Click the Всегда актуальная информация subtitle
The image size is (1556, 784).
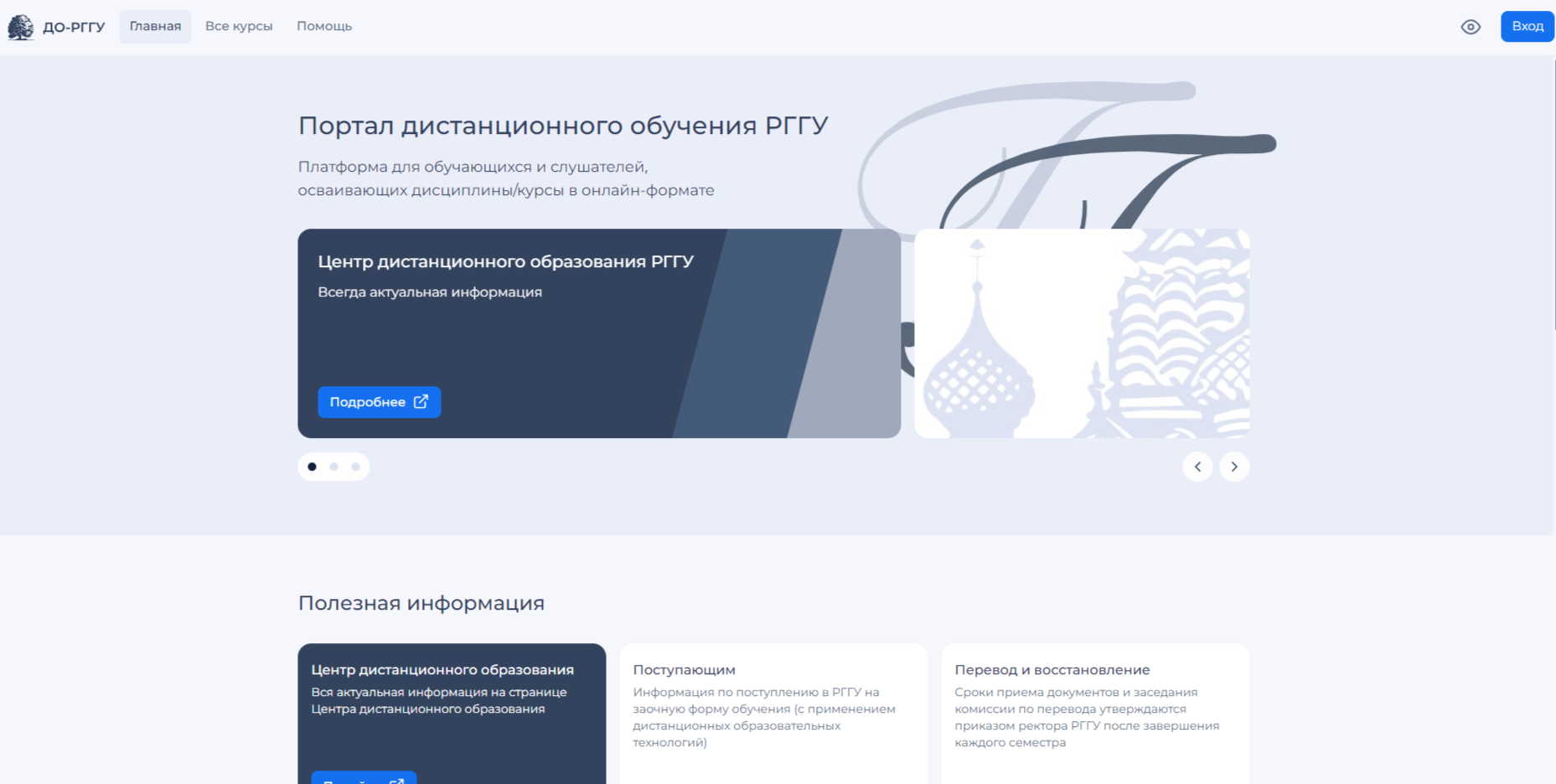[x=430, y=292]
